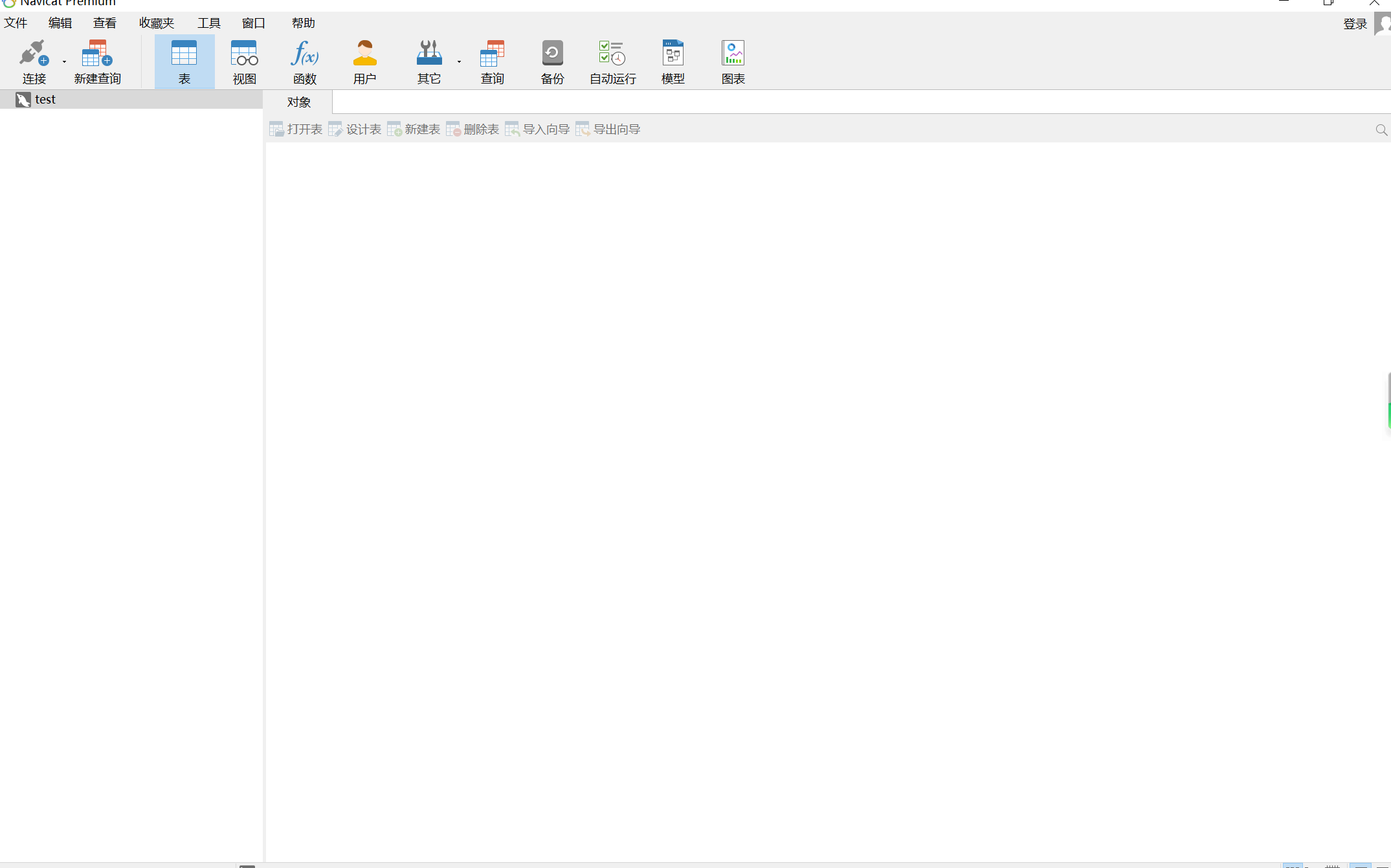
Task: Click the search icon in toolbar
Action: [x=1382, y=130]
